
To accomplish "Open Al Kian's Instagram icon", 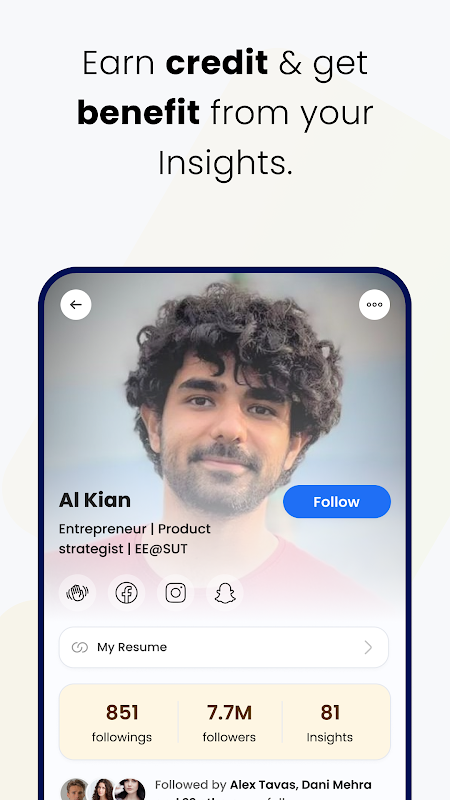I will point(176,593).
